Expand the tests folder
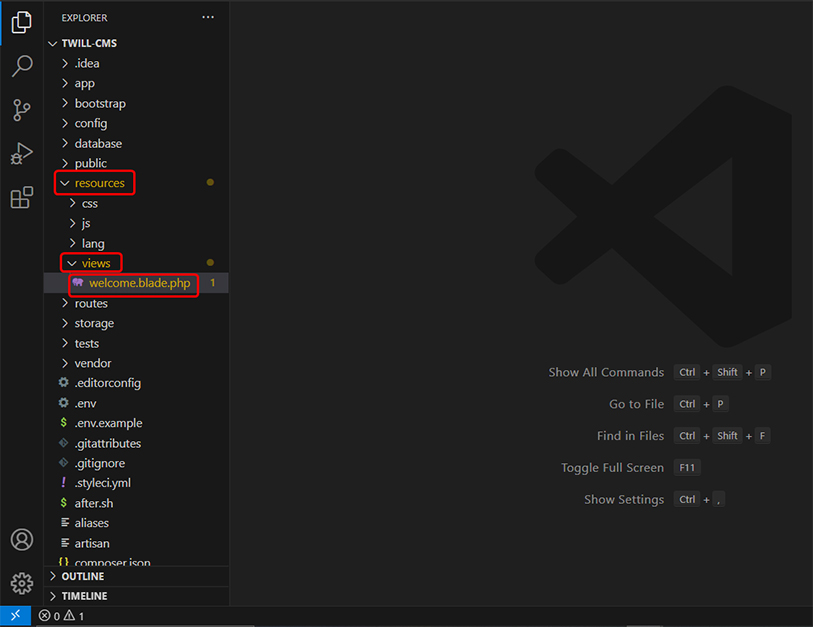This screenshot has height=627, width=813. [65, 343]
